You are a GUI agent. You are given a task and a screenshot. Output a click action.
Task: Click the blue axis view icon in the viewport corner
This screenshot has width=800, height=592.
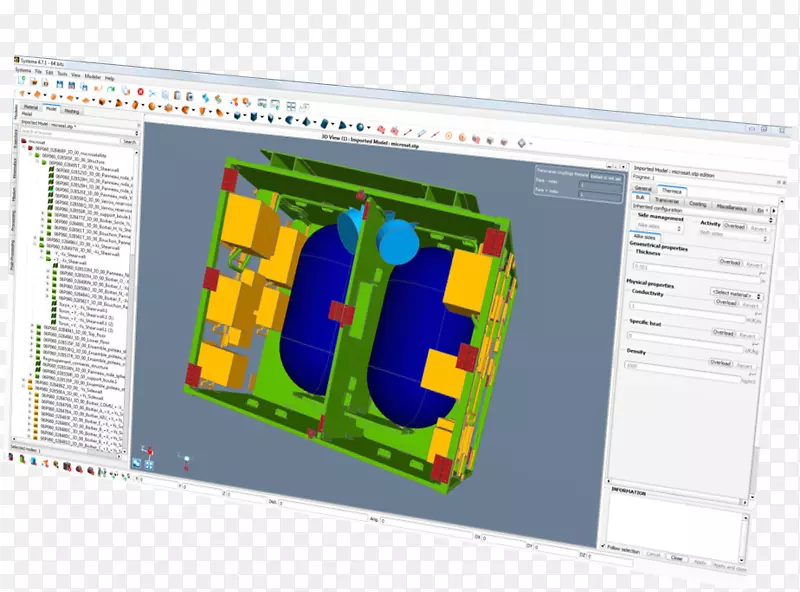pyautogui.click(x=138, y=464)
